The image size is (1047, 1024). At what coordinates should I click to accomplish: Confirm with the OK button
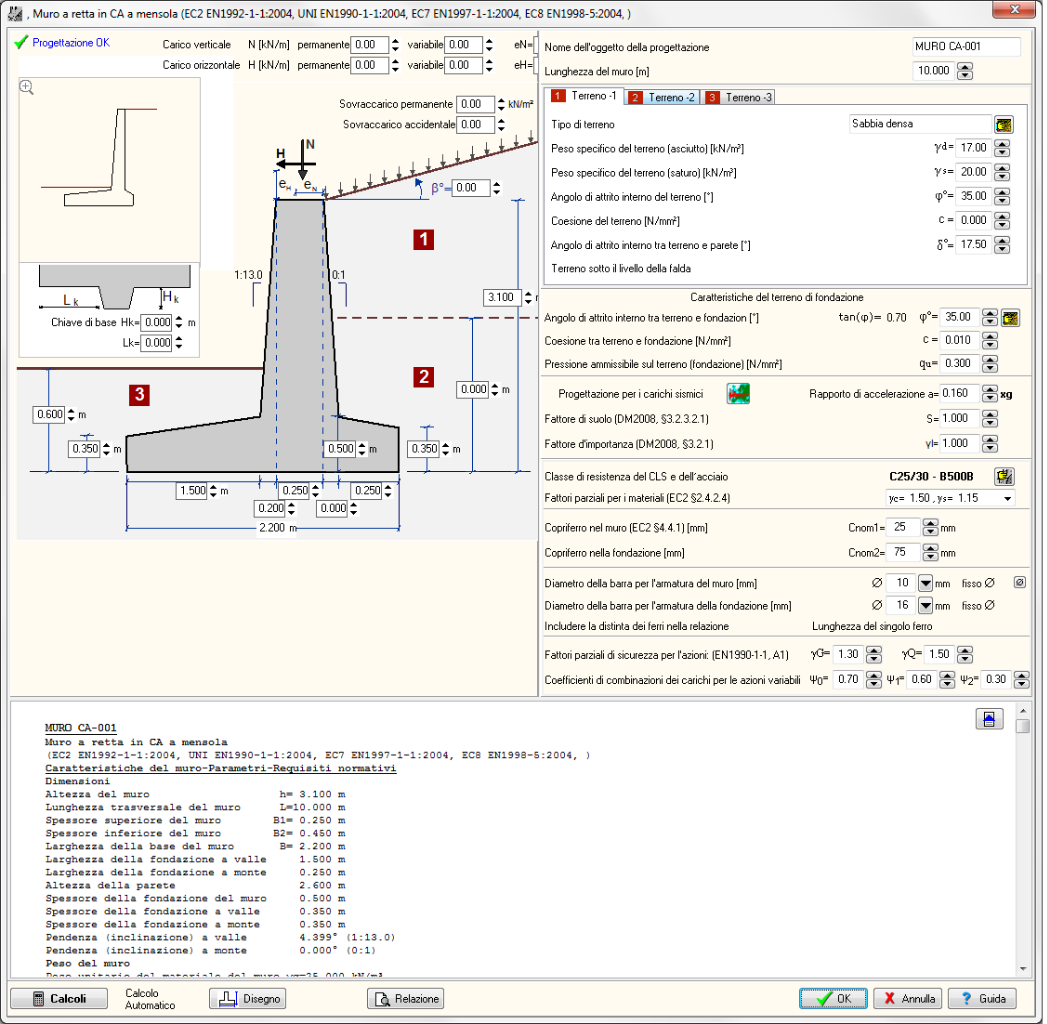tap(833, 999)
